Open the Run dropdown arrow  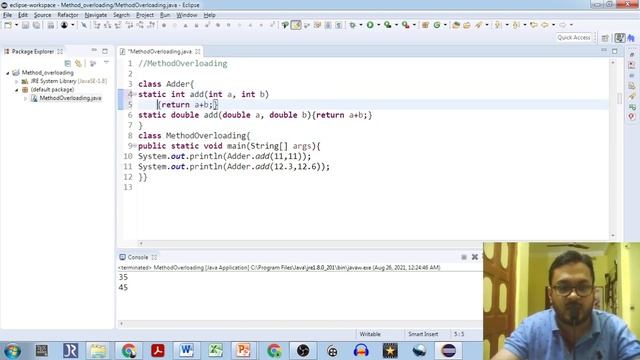click(x=378, y=25)
